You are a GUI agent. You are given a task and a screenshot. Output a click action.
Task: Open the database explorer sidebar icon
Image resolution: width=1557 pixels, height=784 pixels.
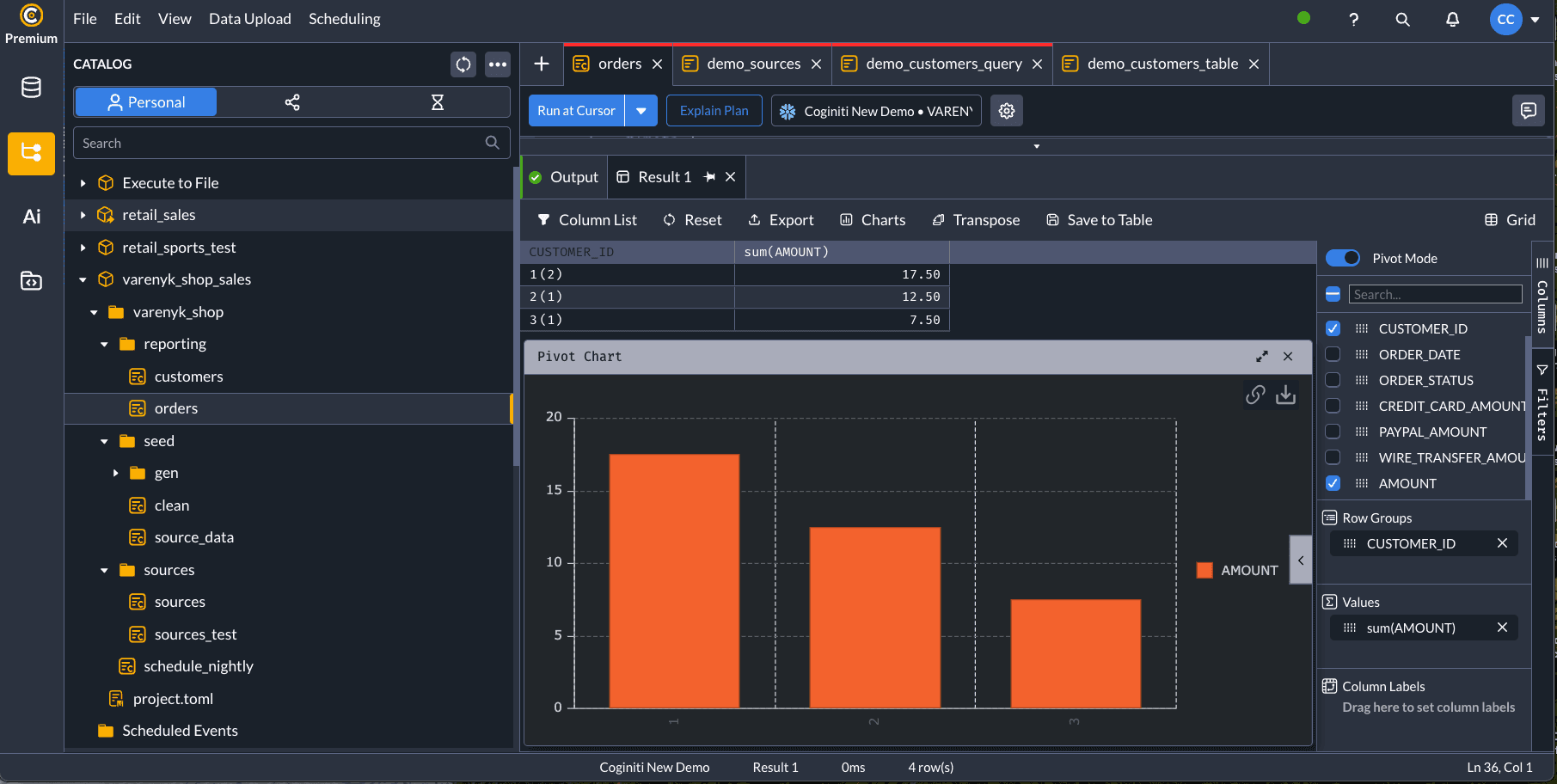pyautogui.click(x=32, y=88)
